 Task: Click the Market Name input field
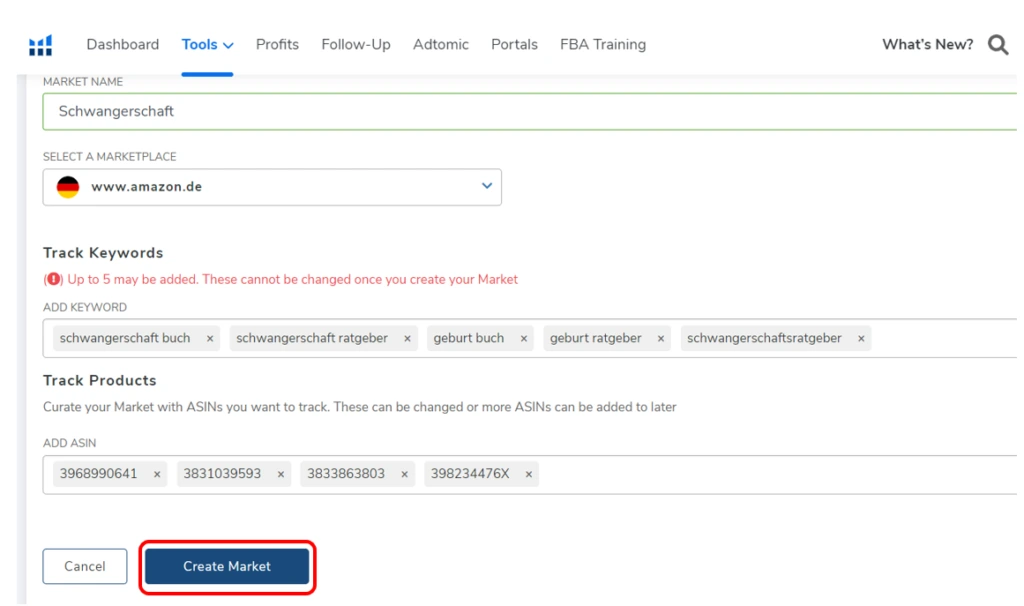tap(530, 112)
